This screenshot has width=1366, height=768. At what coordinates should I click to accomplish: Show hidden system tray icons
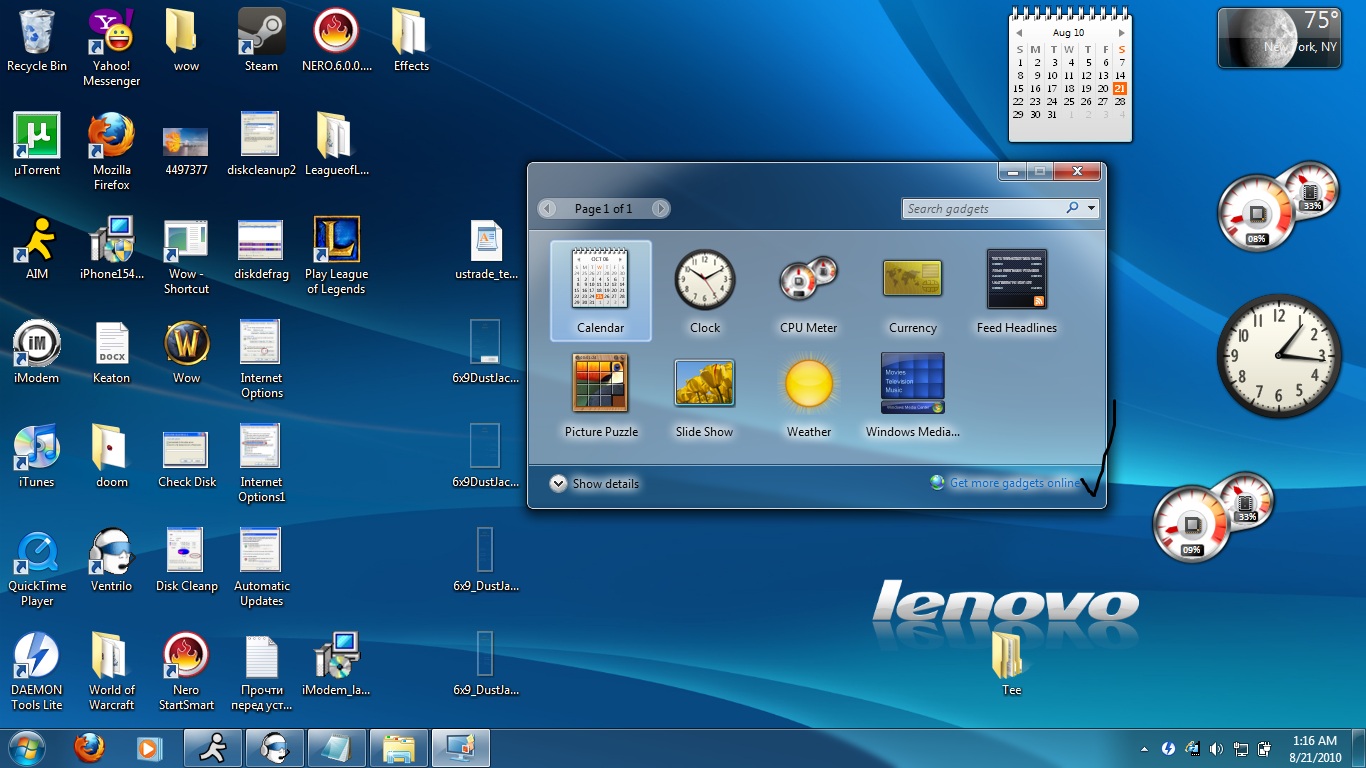(x=1144, y=749)
